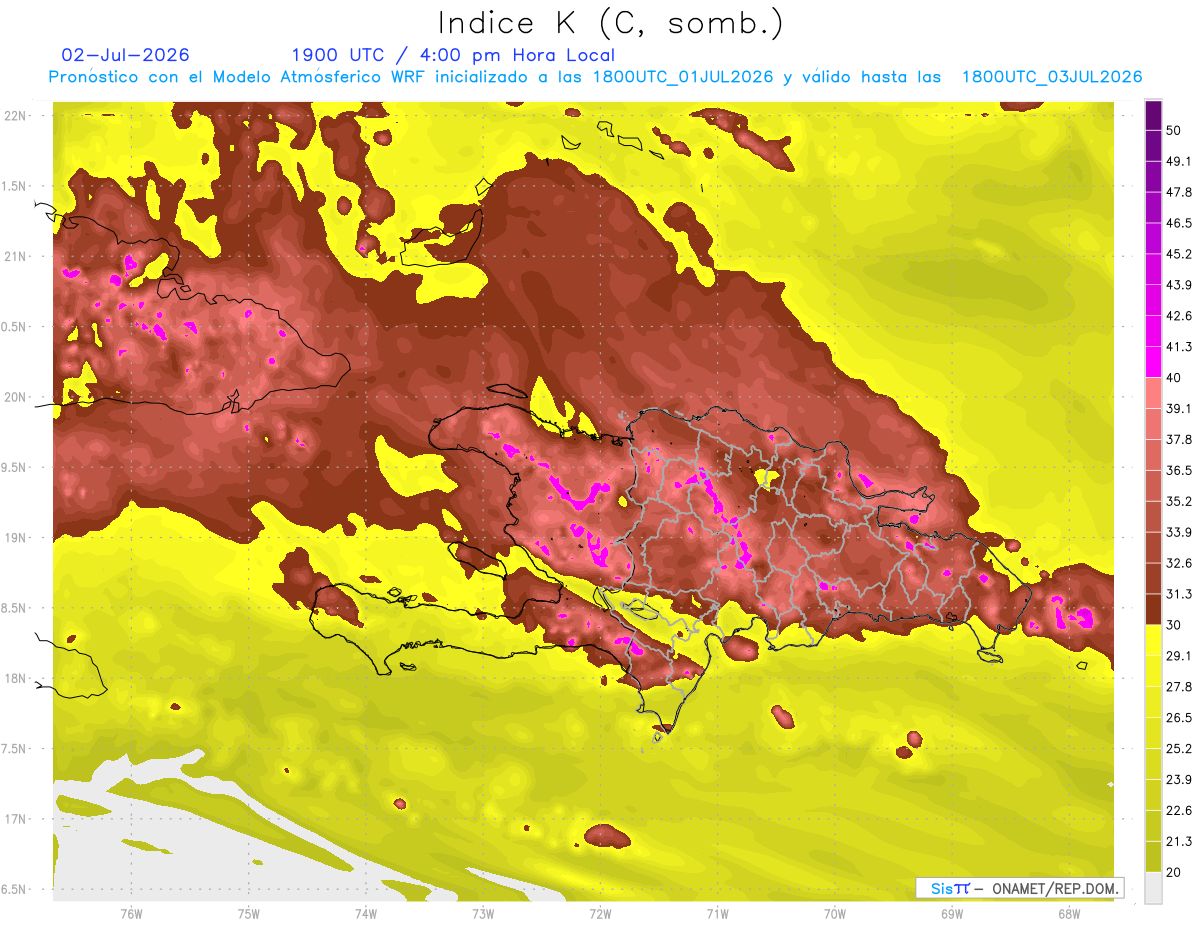Click the '22N' latitude label
The height and width of the screenshot is (927, 1200).
(x=15, y=115)
